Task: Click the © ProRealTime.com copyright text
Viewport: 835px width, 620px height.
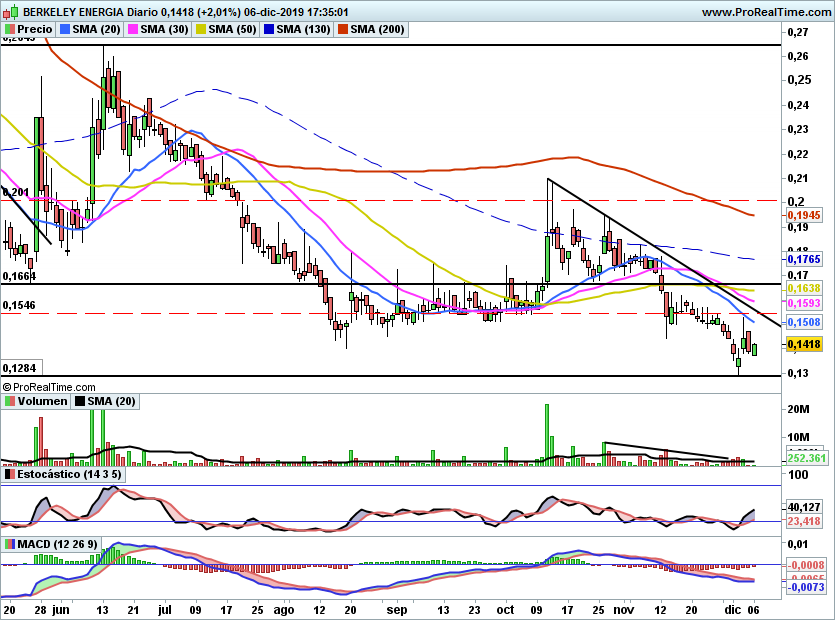Action: 49,387
